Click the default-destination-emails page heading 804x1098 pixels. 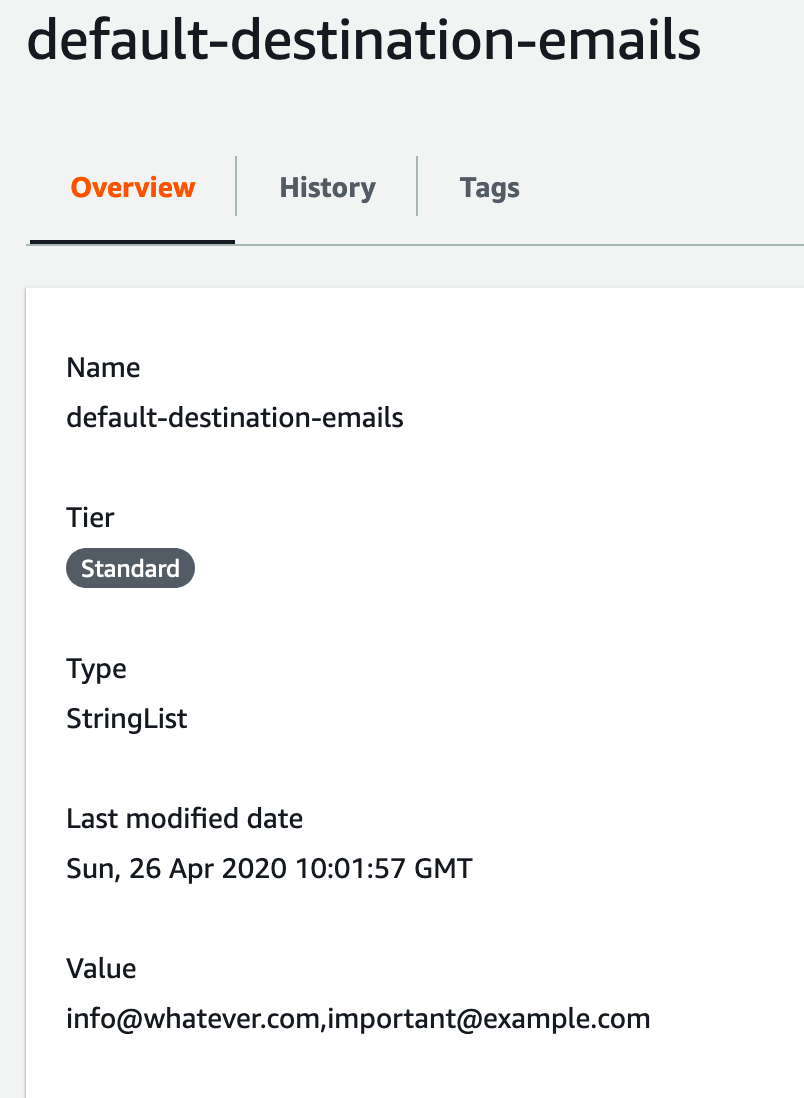(x=364, y=42)
